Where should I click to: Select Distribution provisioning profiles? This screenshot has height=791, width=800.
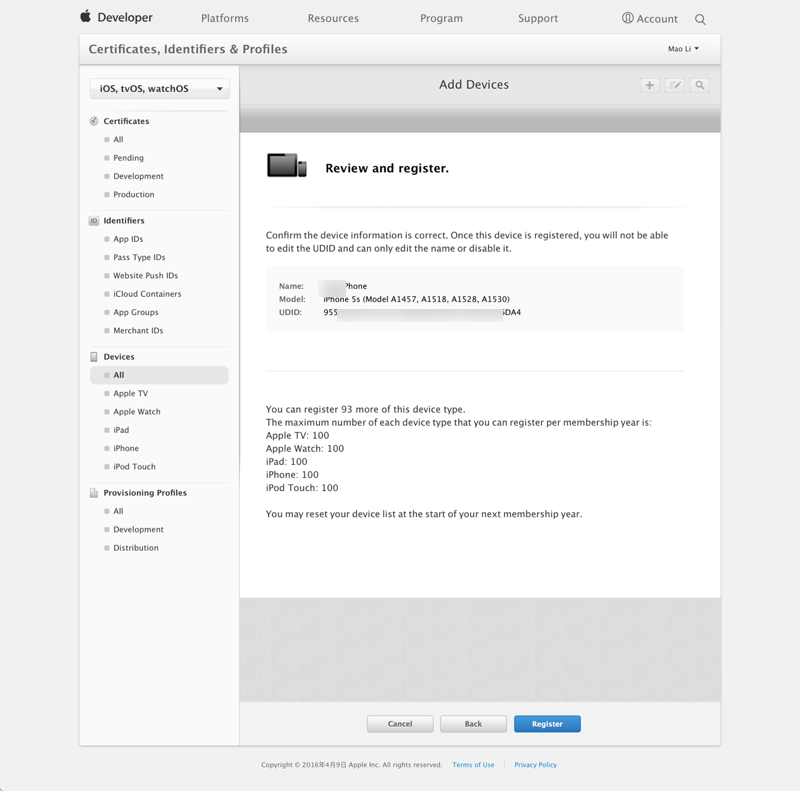click(x=136, y=548)
